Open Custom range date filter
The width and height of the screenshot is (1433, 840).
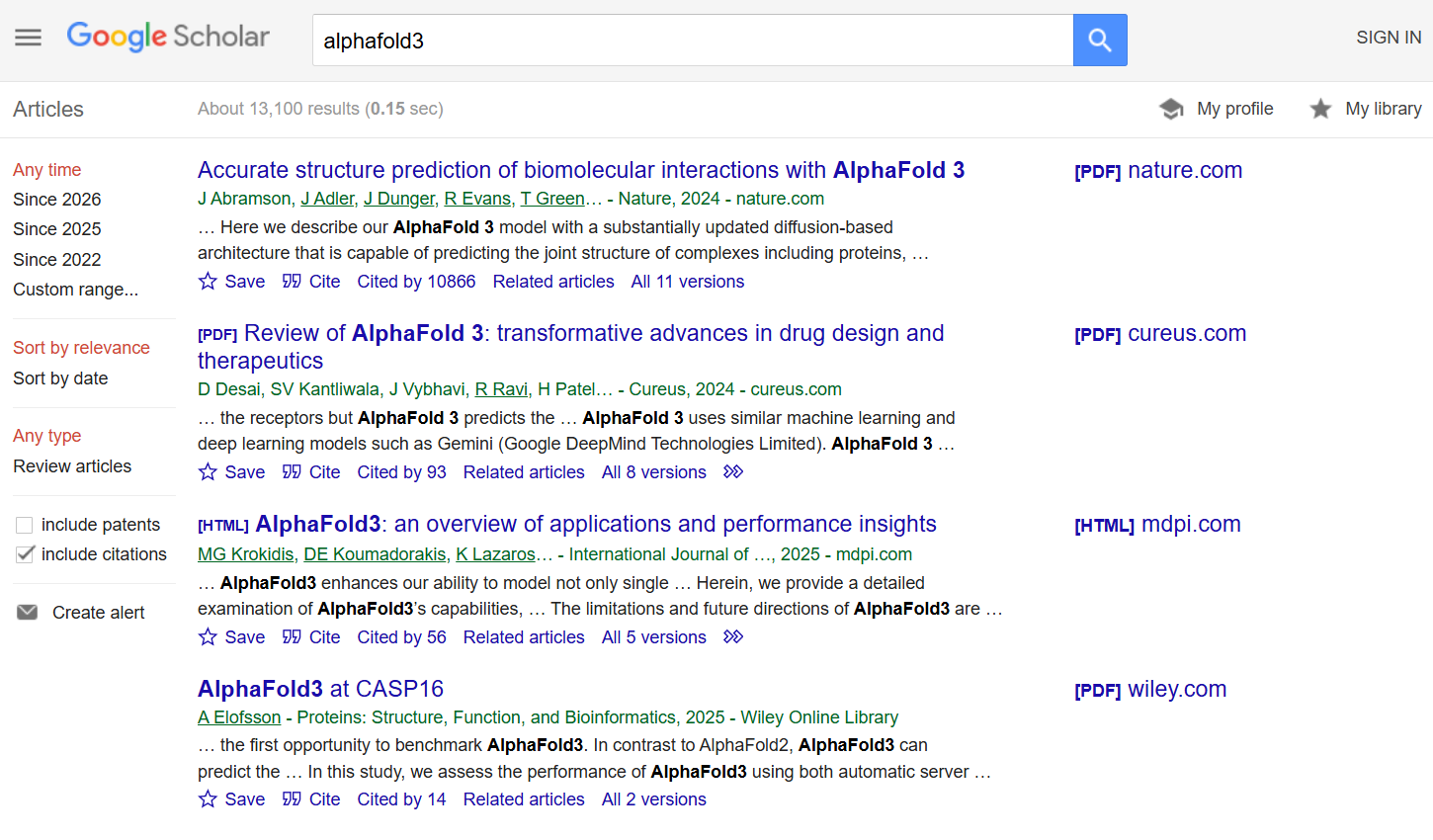click(x=75, y=290)
